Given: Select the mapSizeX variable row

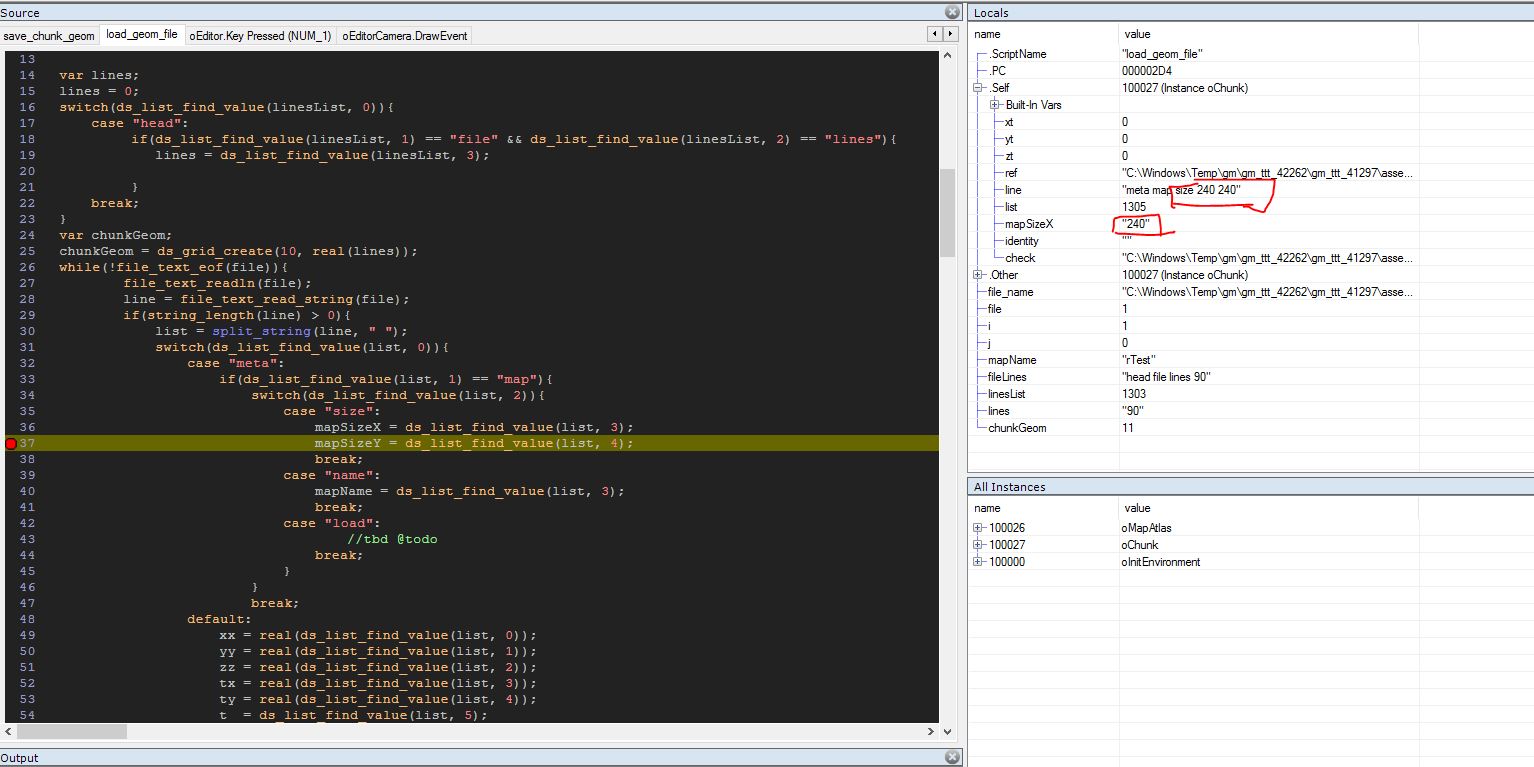Looking at the screenshot, I should (x=1029, y=224).
